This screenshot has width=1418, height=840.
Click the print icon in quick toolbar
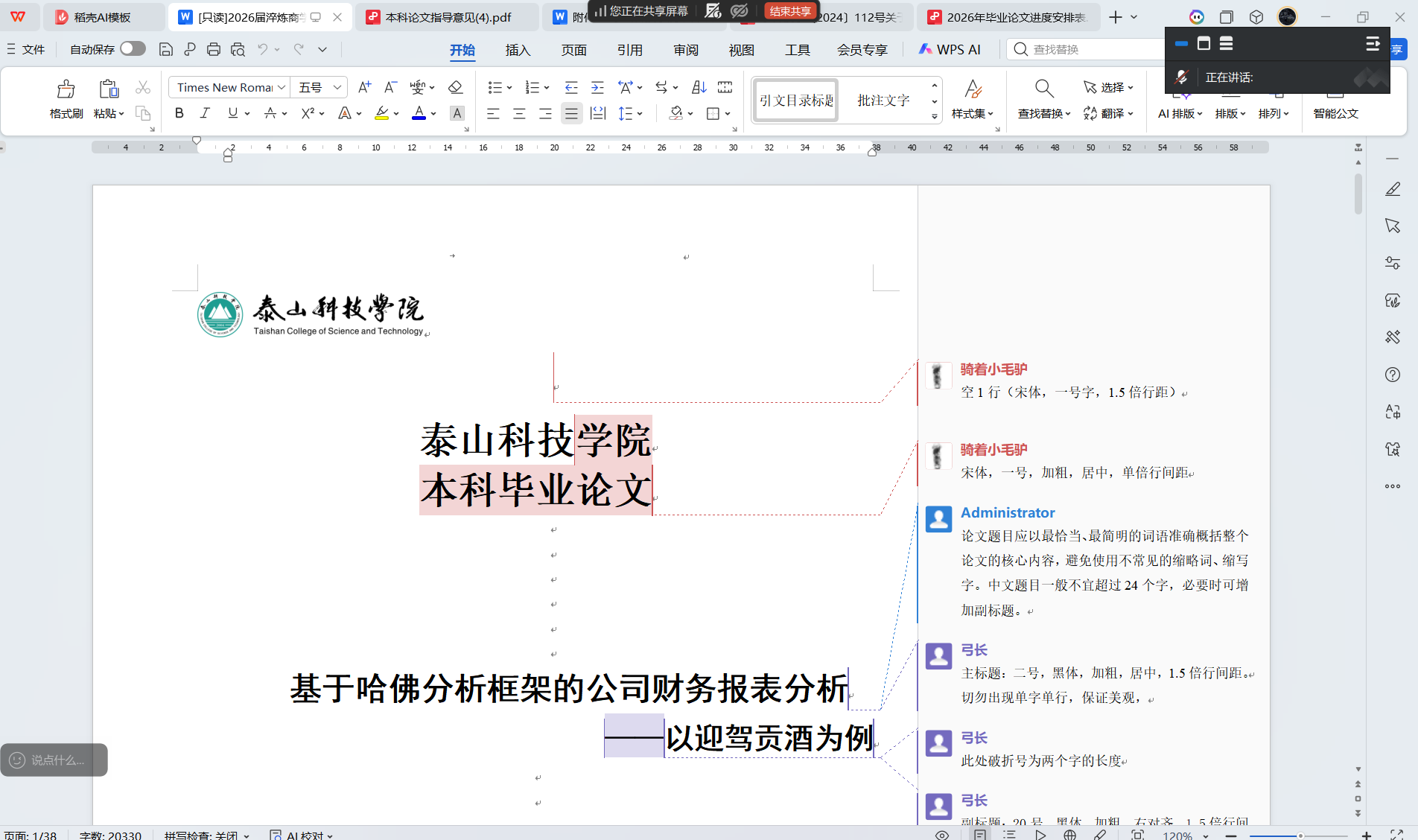pyautogui.click(x=214, y=49)
